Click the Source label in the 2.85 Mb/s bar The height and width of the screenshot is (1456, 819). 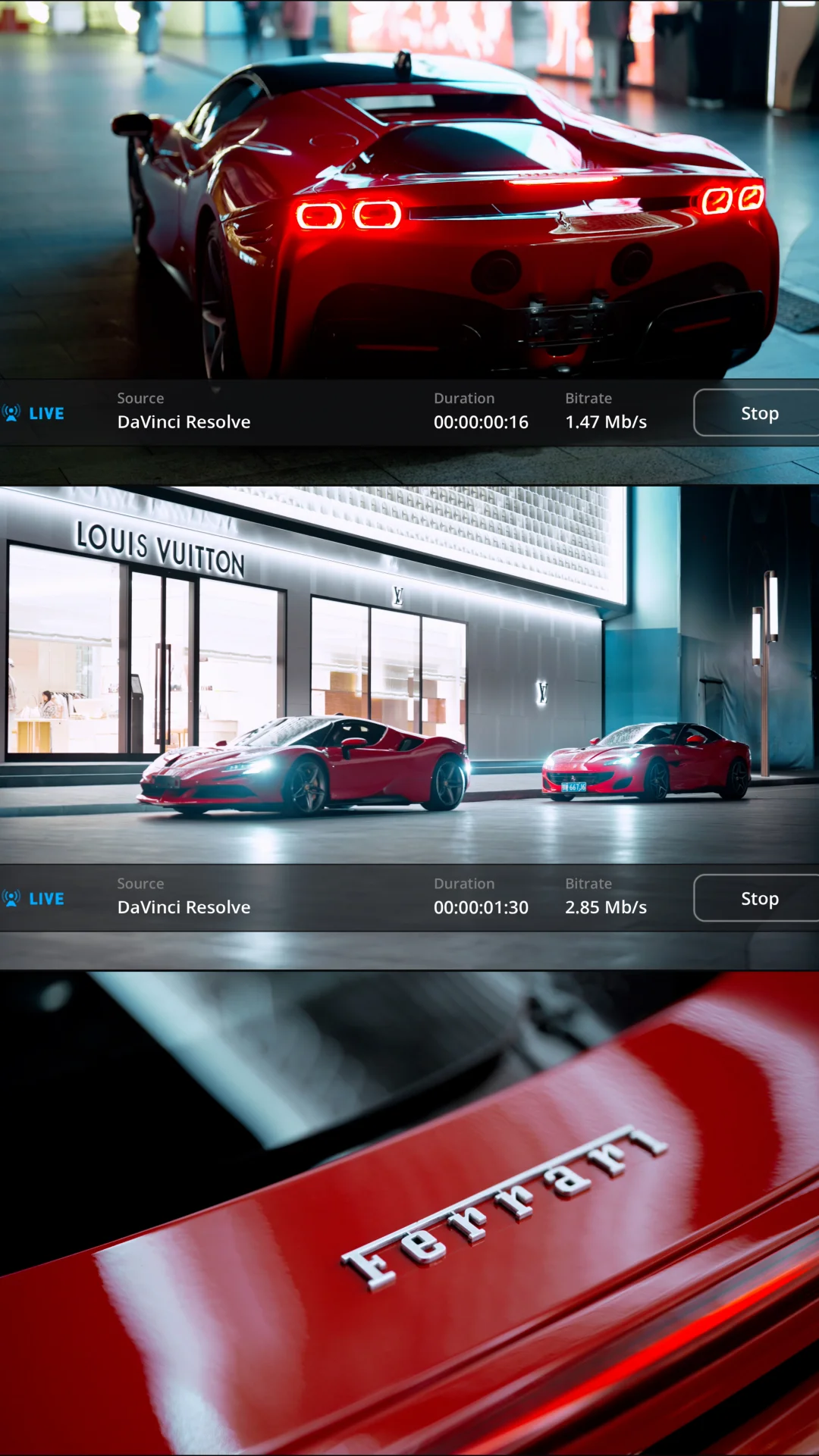point(140,883)
